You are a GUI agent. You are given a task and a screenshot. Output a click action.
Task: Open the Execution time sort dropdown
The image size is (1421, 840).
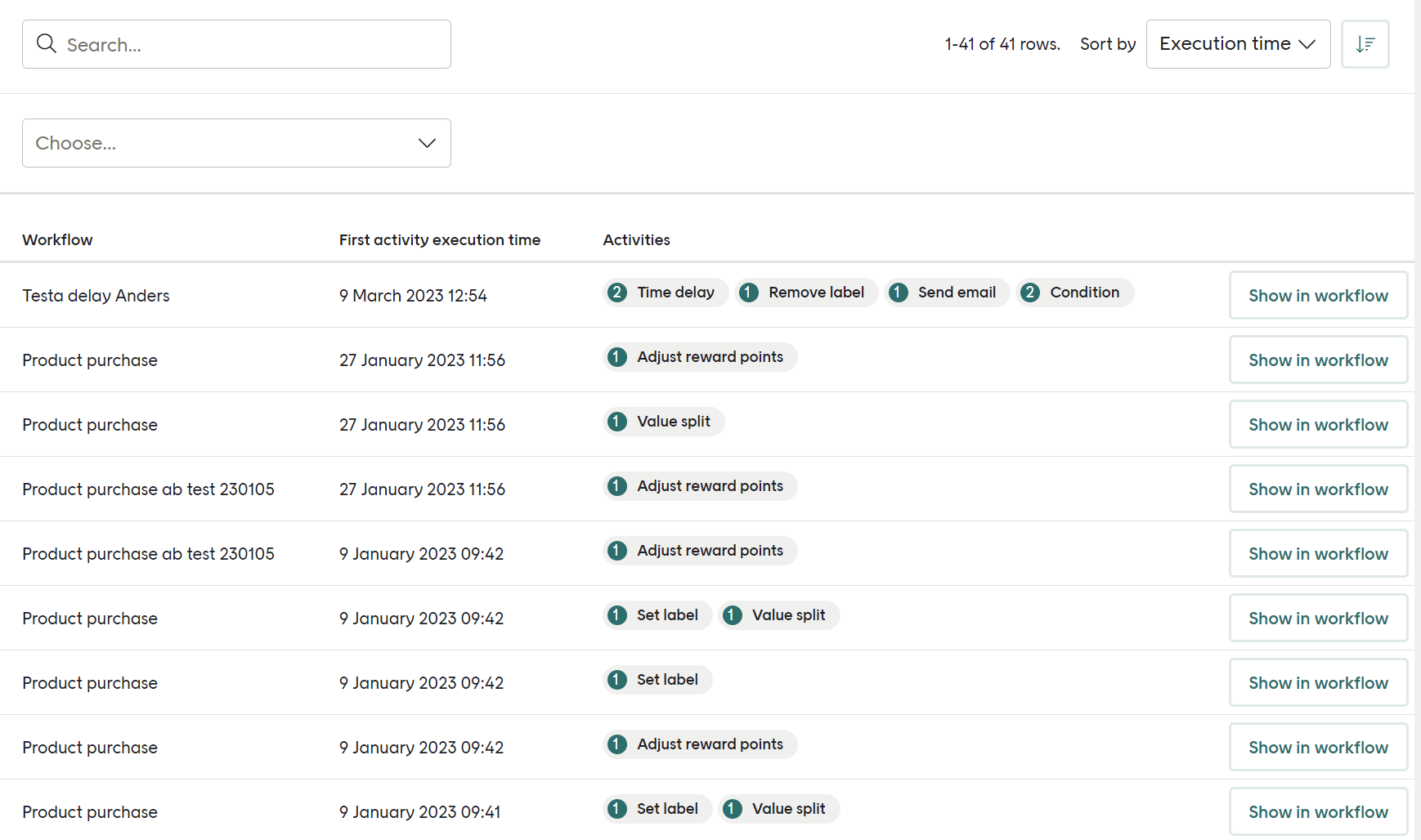[1238, 43]
